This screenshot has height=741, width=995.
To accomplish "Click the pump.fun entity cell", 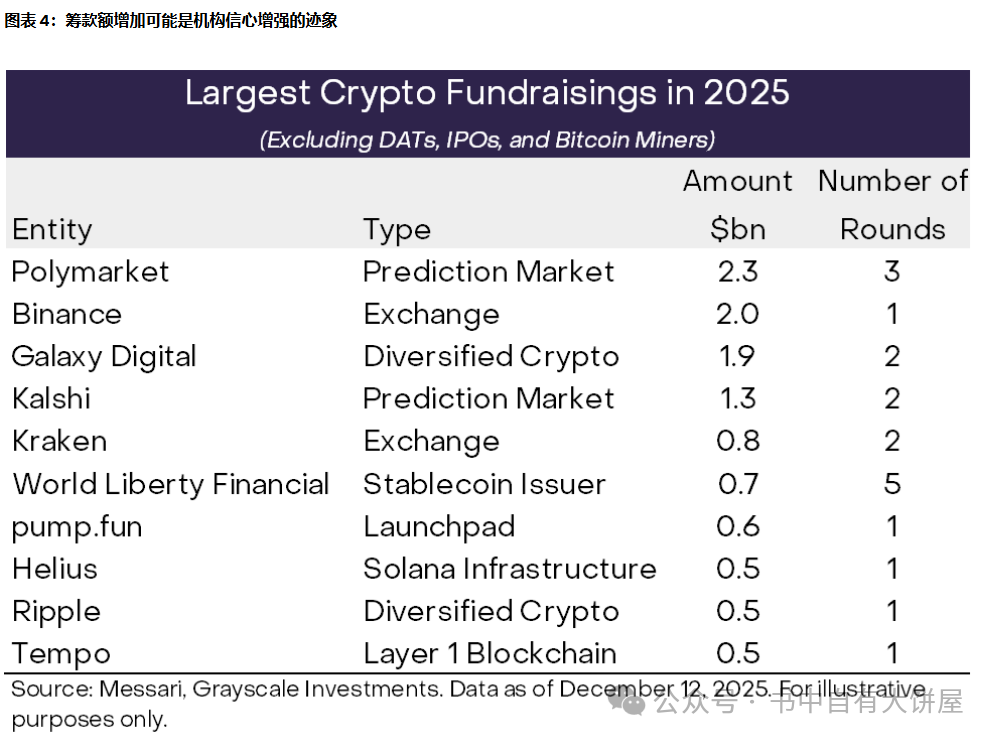I will (x=77, y=526).
